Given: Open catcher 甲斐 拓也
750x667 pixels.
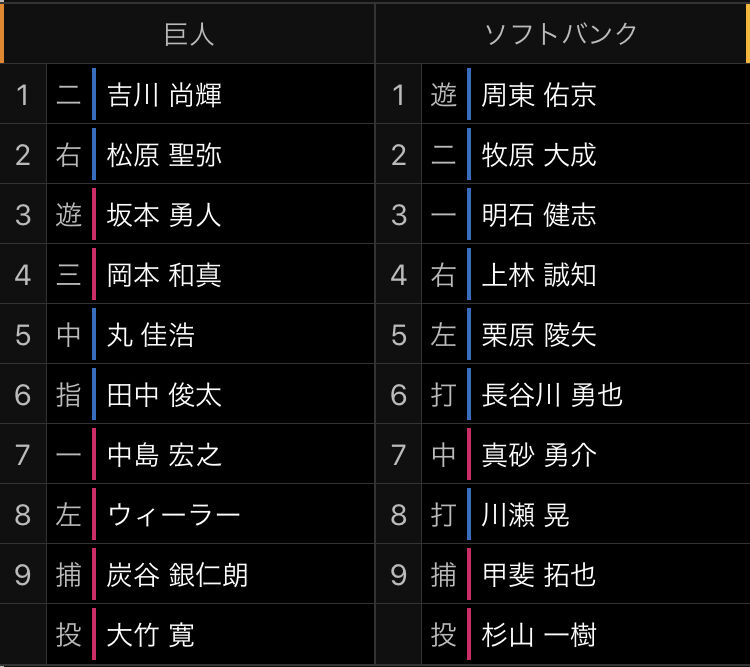Looking at the screenshot, I should (539, 575).
